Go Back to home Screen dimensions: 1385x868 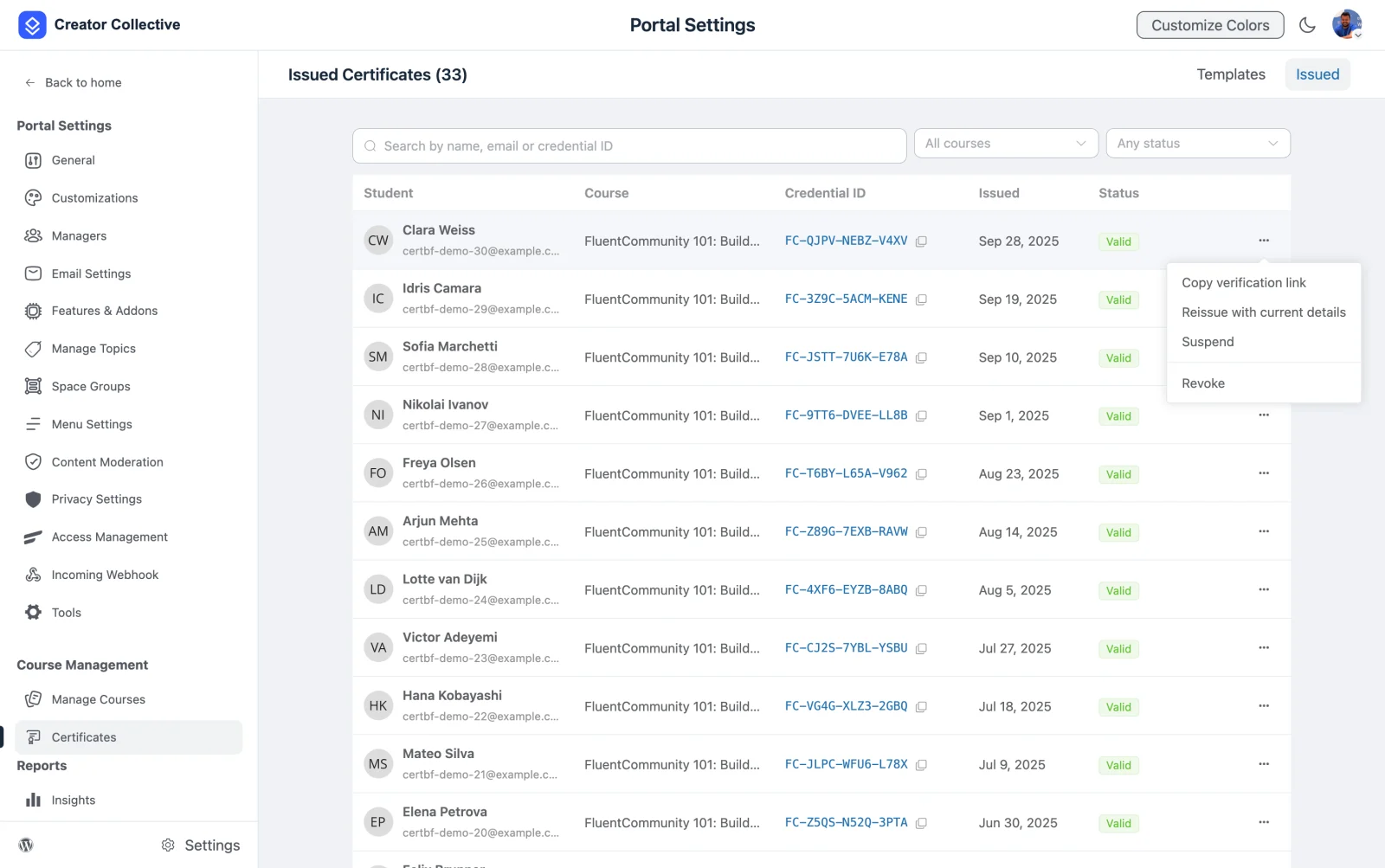[74, 83]
